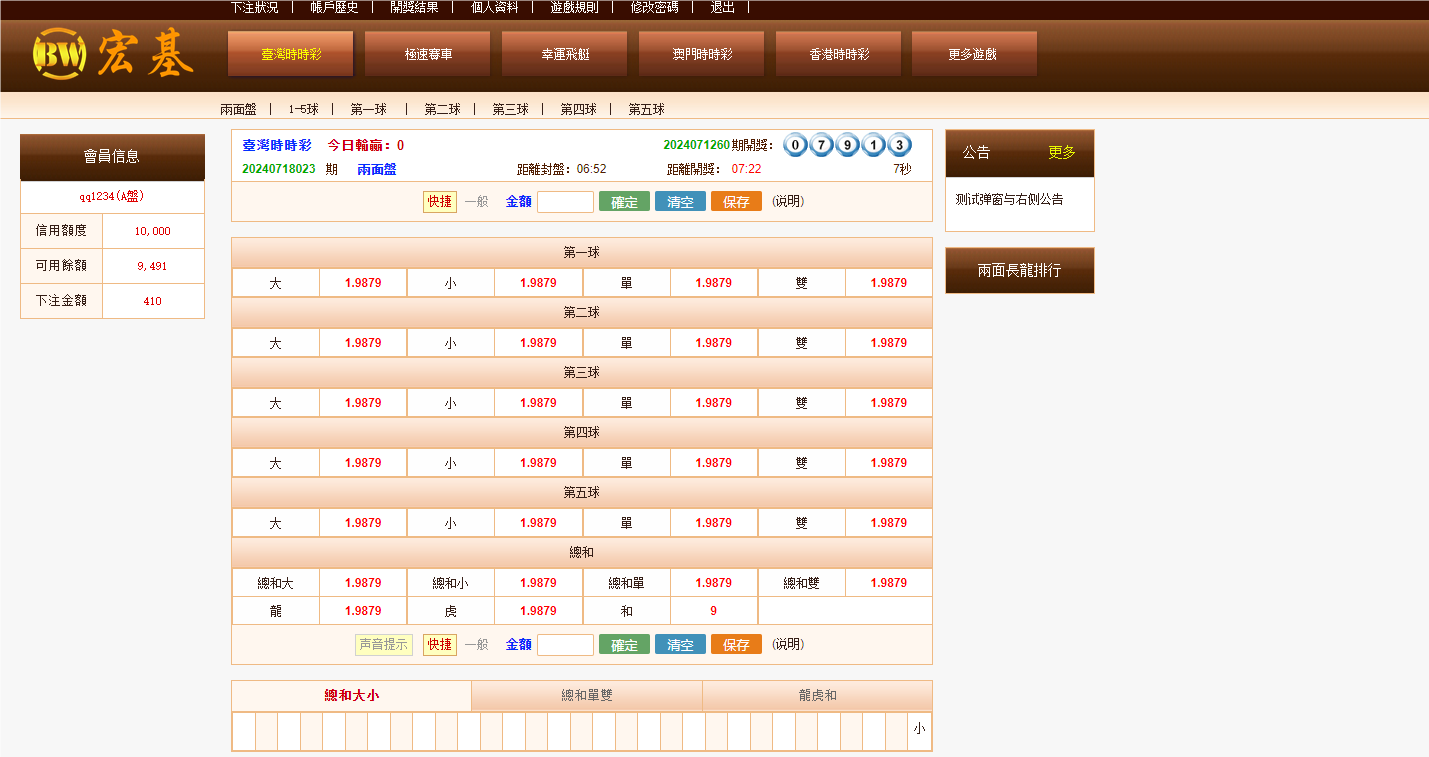Open the 龍虎和 tab
Viewport: 1429px width, 757px height.
coord(817,695)
